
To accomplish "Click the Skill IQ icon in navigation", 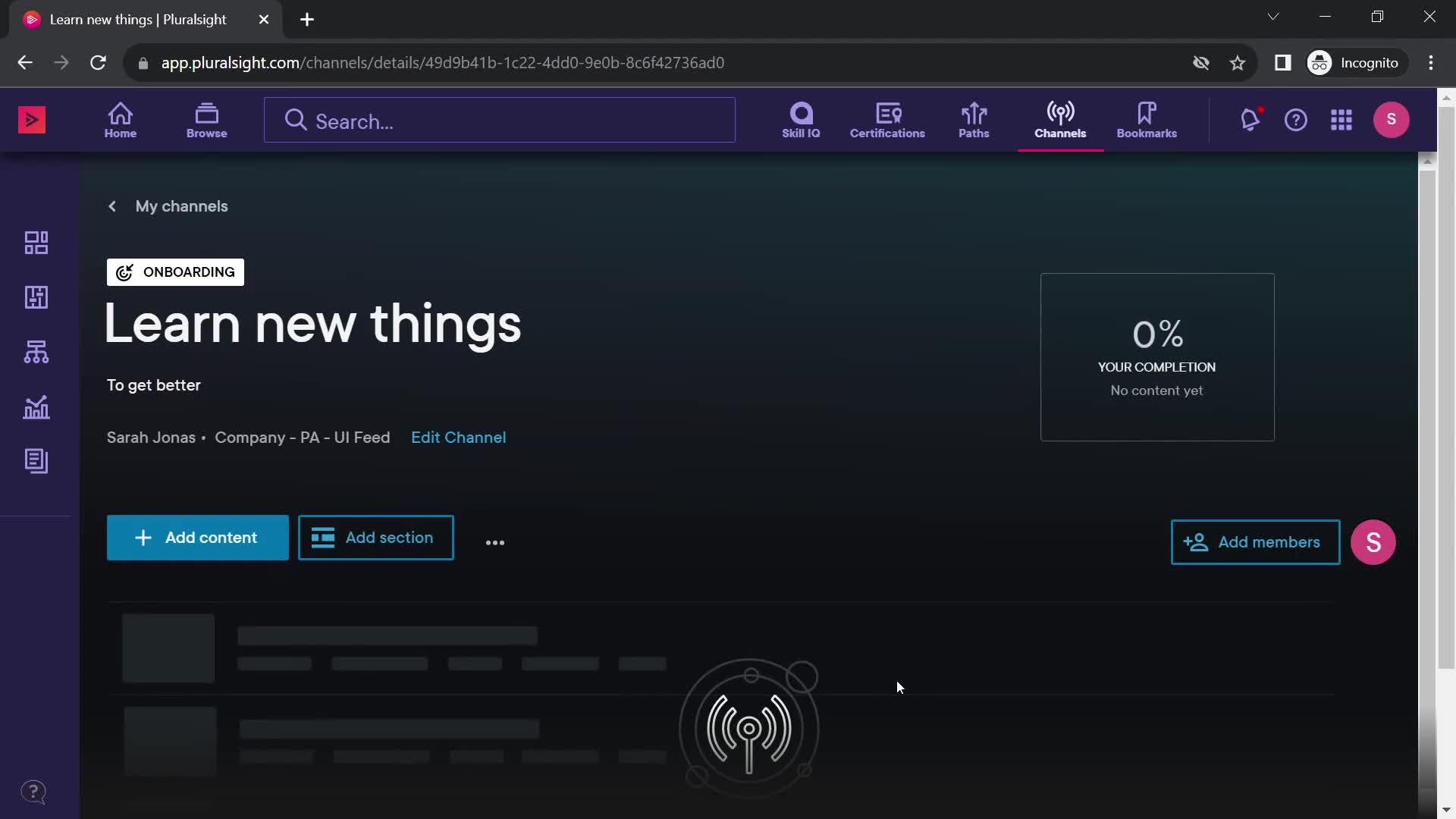I will (801, 119).
